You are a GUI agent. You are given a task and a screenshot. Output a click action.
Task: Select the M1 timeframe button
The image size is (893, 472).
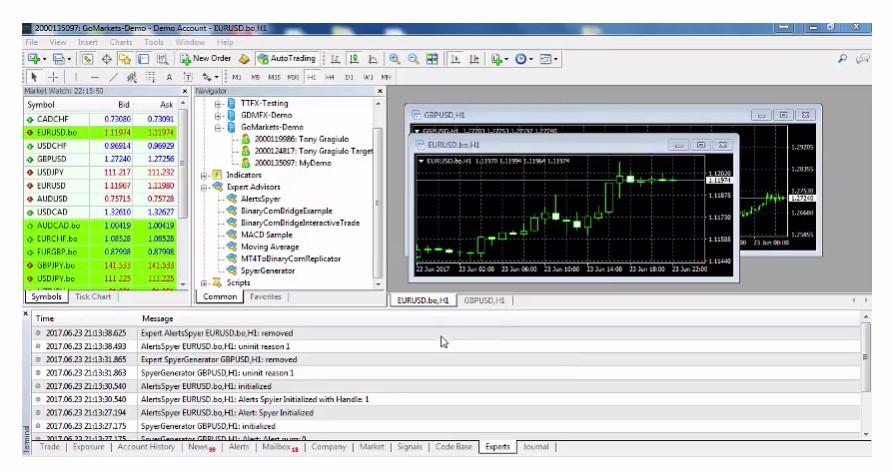coord(237,76)
